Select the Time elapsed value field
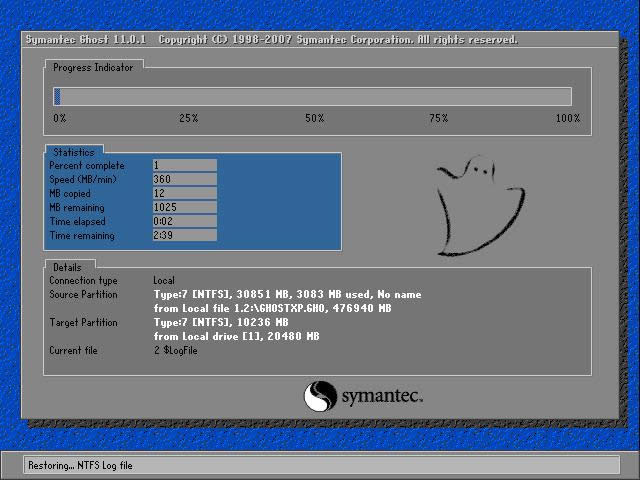This screenshot has height=480, width=640. (184, 222)
